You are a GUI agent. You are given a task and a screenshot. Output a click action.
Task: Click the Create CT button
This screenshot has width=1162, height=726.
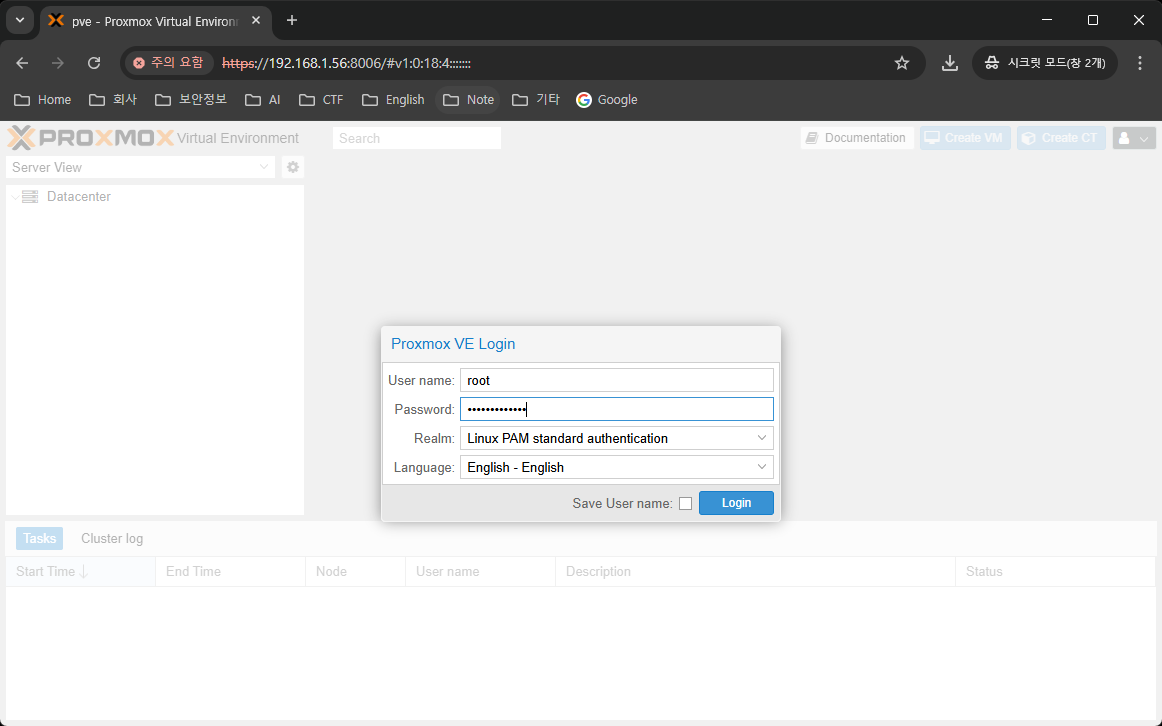[x=1061, y=138]
